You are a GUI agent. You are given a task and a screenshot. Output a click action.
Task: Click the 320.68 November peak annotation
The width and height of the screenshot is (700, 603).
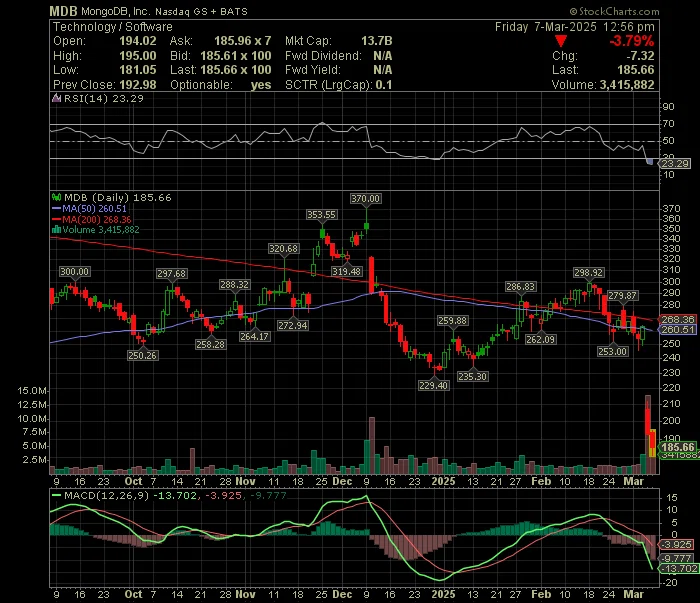(283, 249)
